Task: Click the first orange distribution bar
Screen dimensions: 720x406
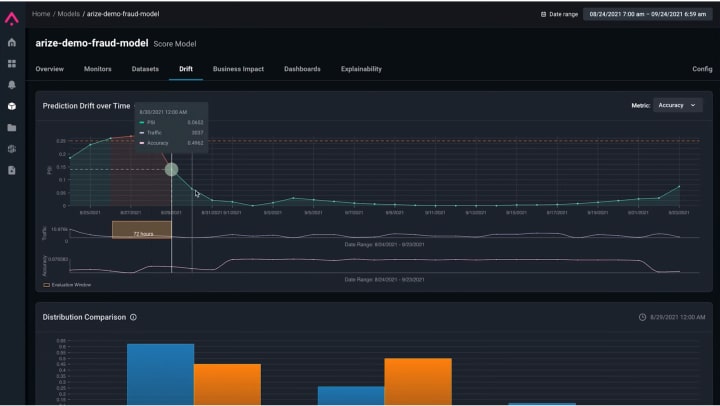Action: pyautogui.click(x=227, y=384)
